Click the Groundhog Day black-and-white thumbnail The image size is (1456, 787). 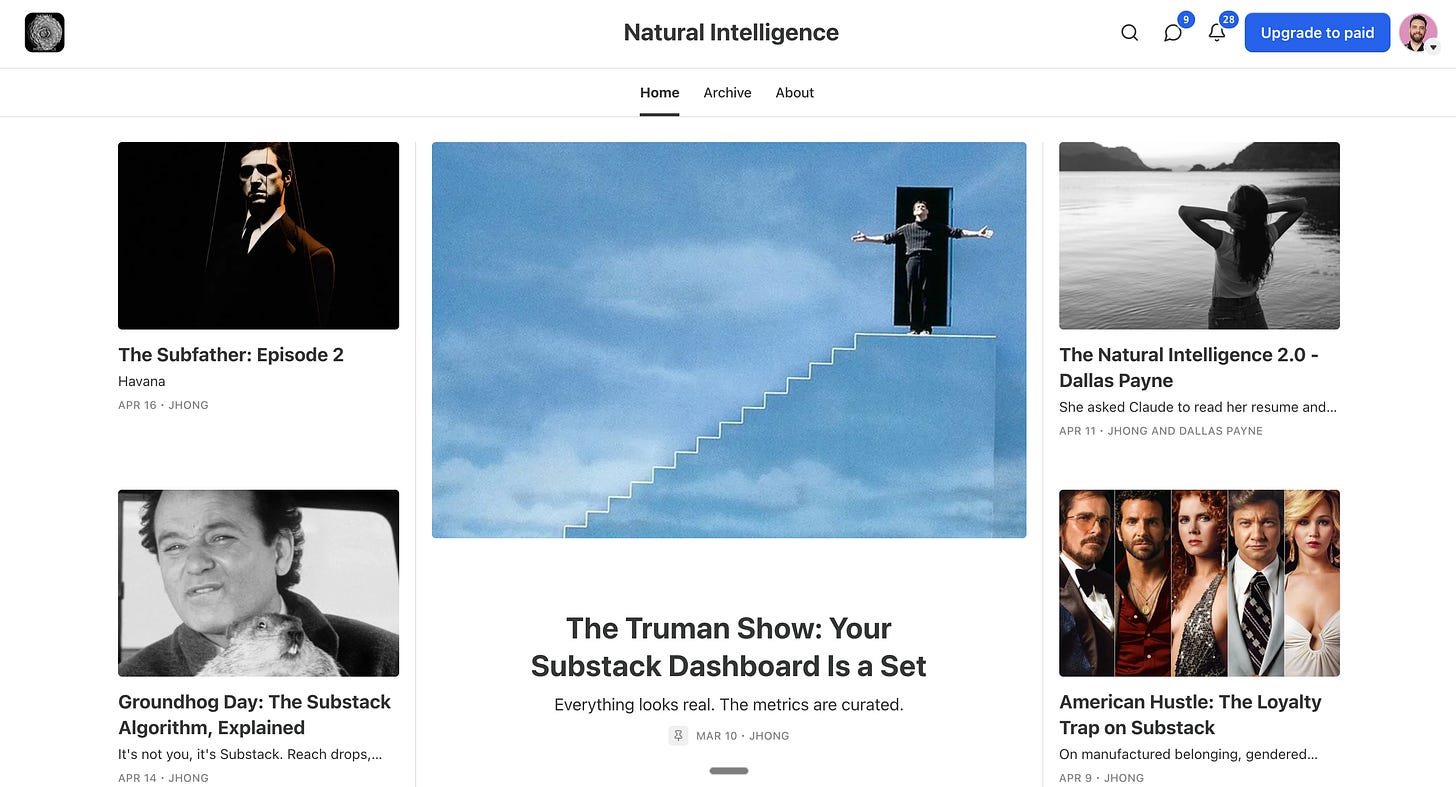coord(259,583)
